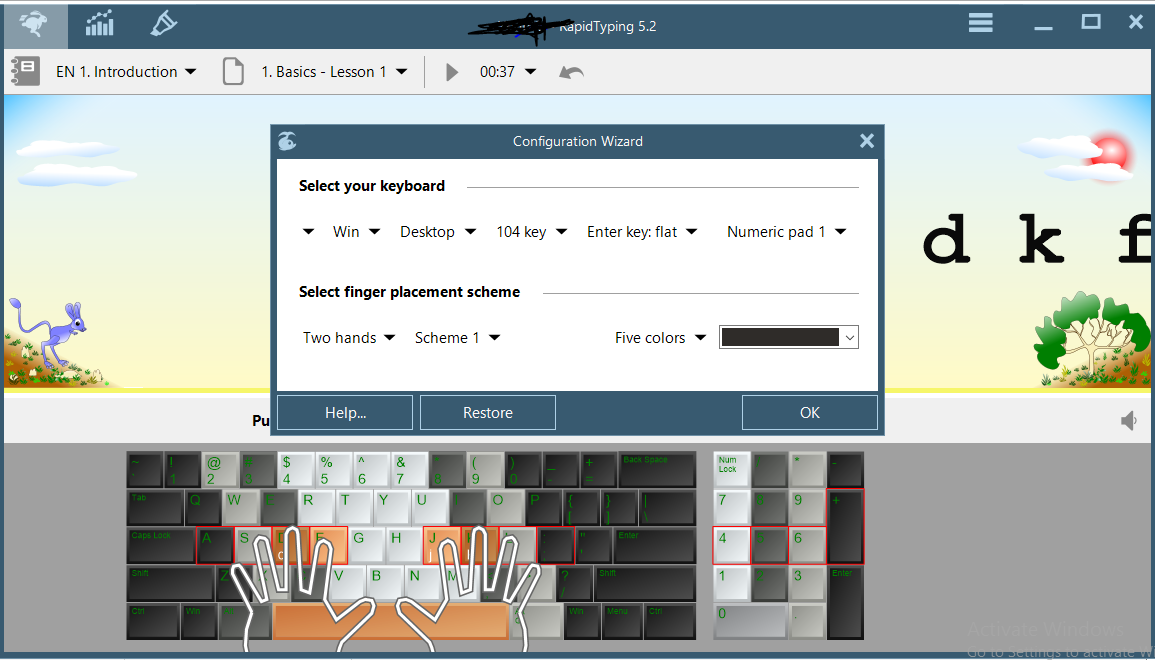Click the numeric pad 7 key
The width and height of the screenshot is (1155, 660).
click(x=731, y=508)
